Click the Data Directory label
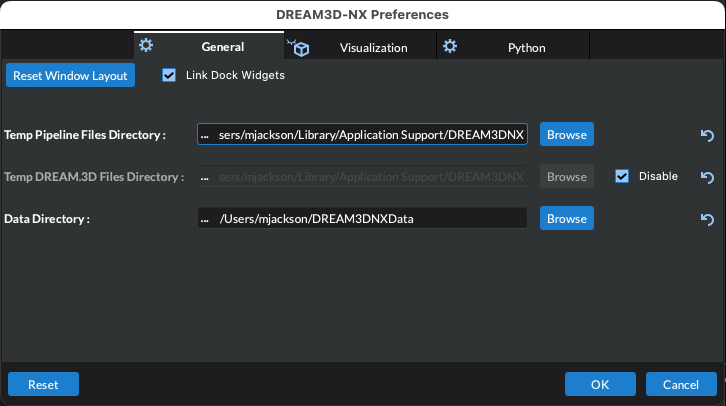Screen dimensions: 726x406 [x=47, y=219]
